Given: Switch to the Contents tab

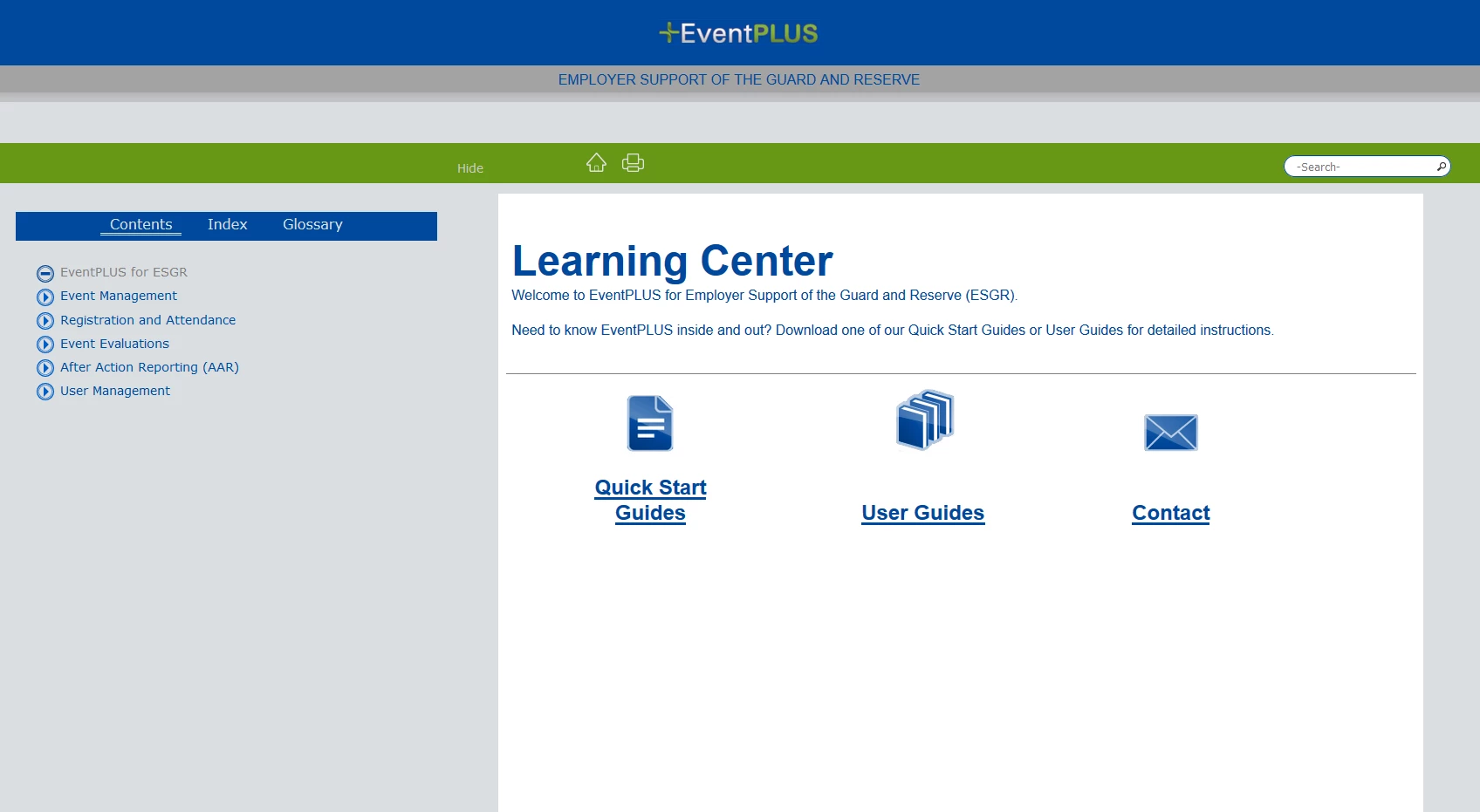Looking at the screenshot, I should 140,224.
